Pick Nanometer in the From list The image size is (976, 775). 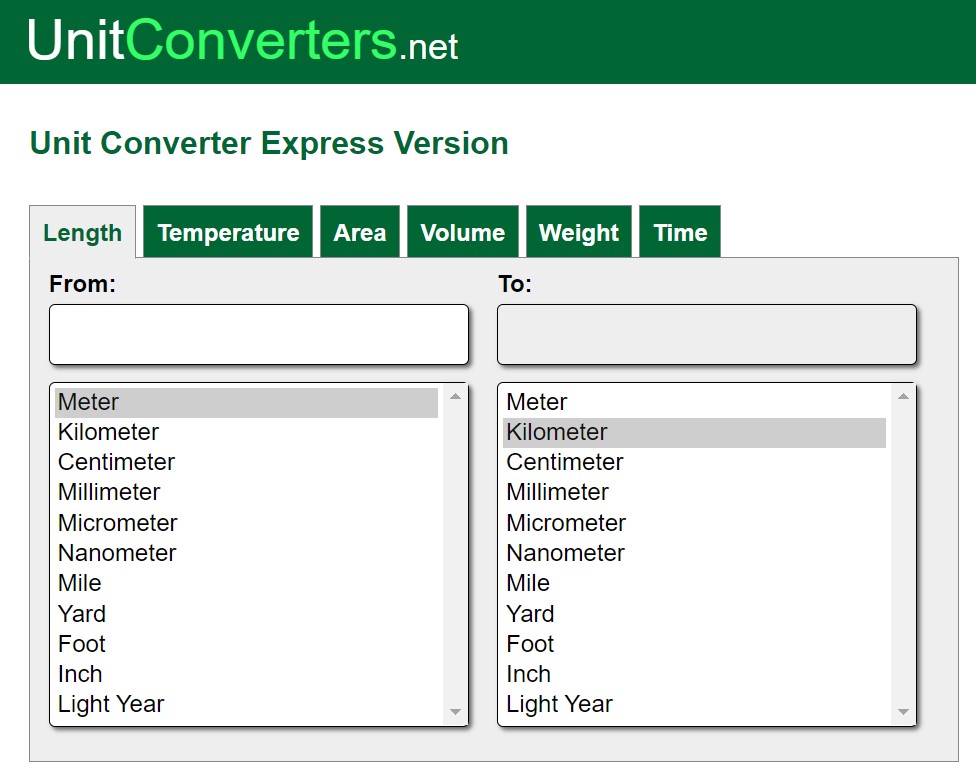click(x=246, y=553)
